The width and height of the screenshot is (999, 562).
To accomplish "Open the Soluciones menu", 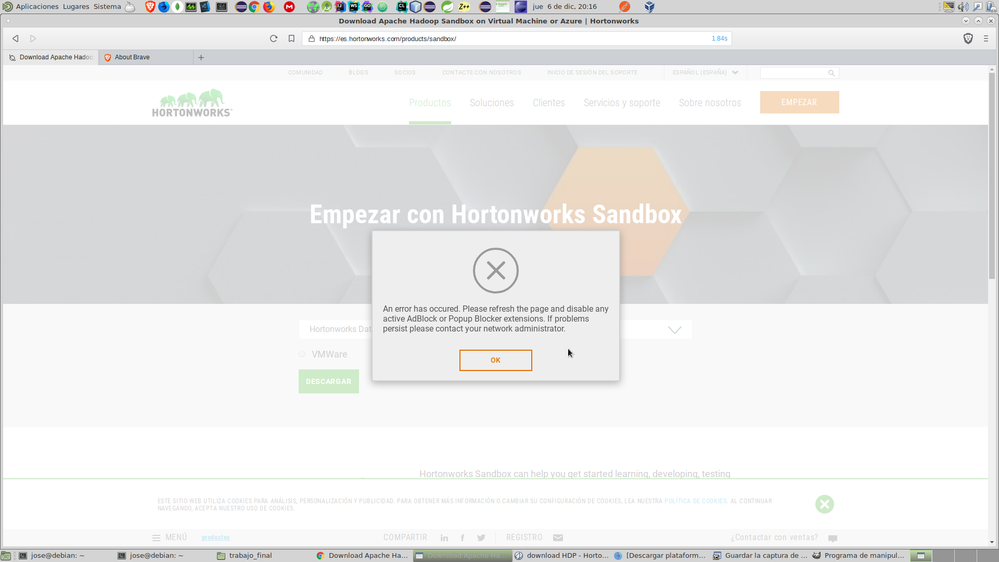I will [x=491, y=103].
